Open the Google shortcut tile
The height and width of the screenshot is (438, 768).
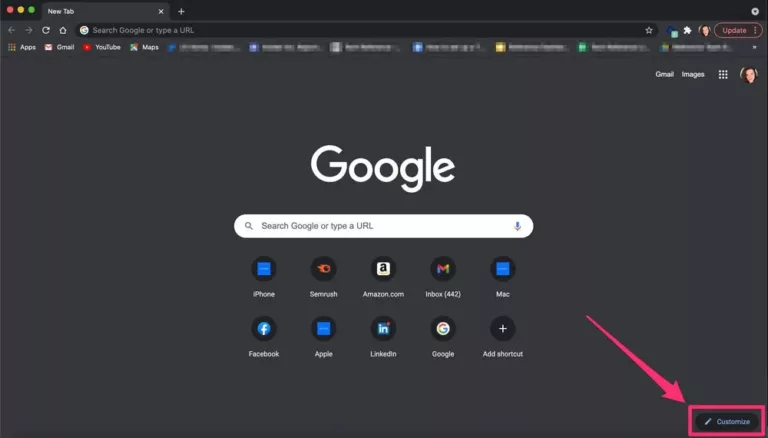click(443, 337)
